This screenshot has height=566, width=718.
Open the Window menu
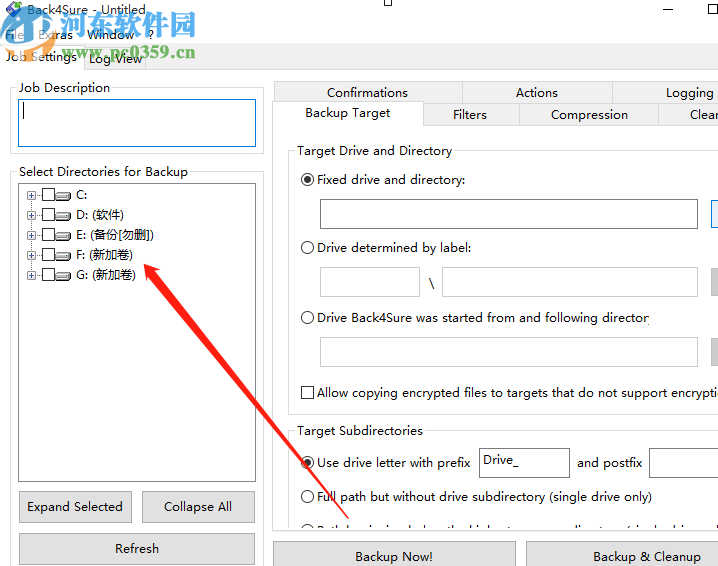tap(110, 35)
